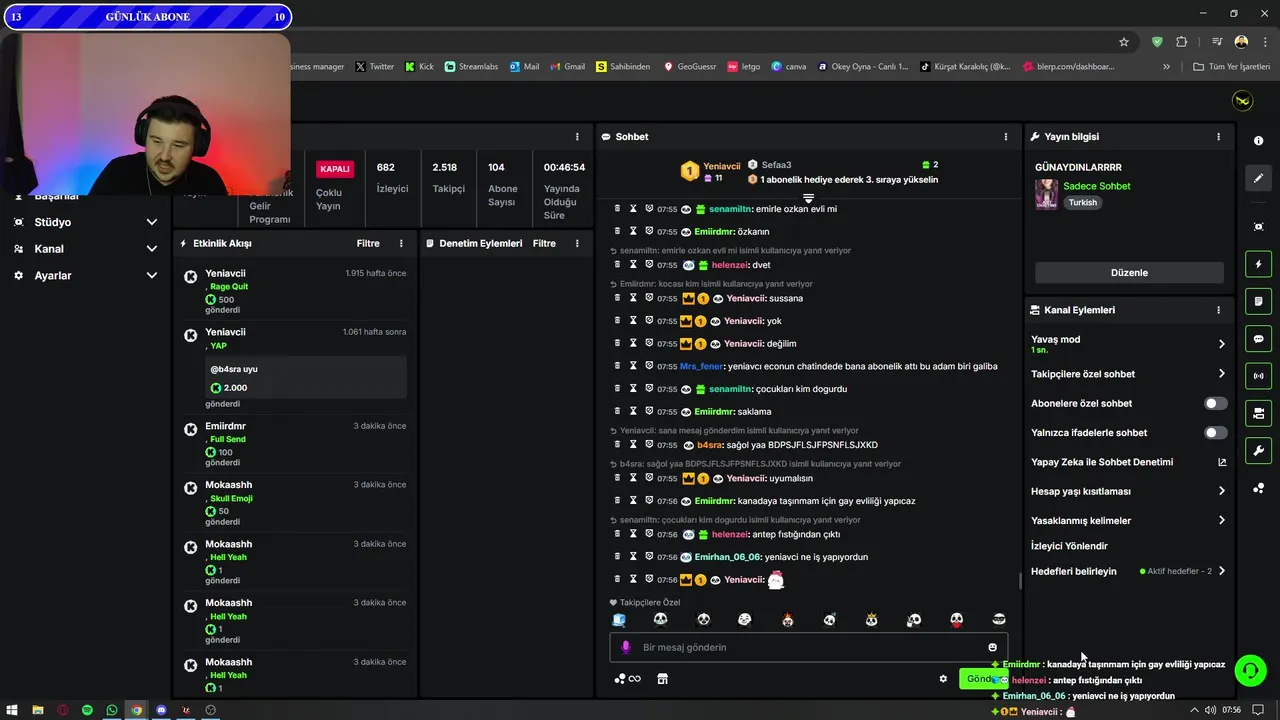Viewport: 1280px width, 720px height.
Task: Select the crowned panda emote
Action: tap(872, 620)
